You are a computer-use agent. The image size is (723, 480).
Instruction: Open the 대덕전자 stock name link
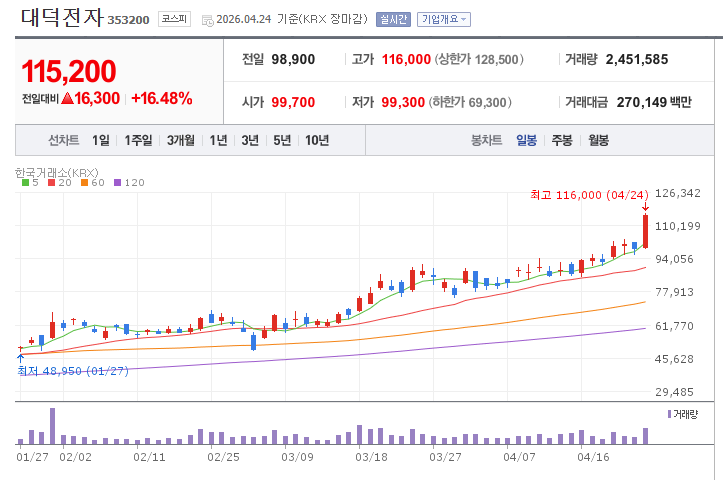coord(59,18)
